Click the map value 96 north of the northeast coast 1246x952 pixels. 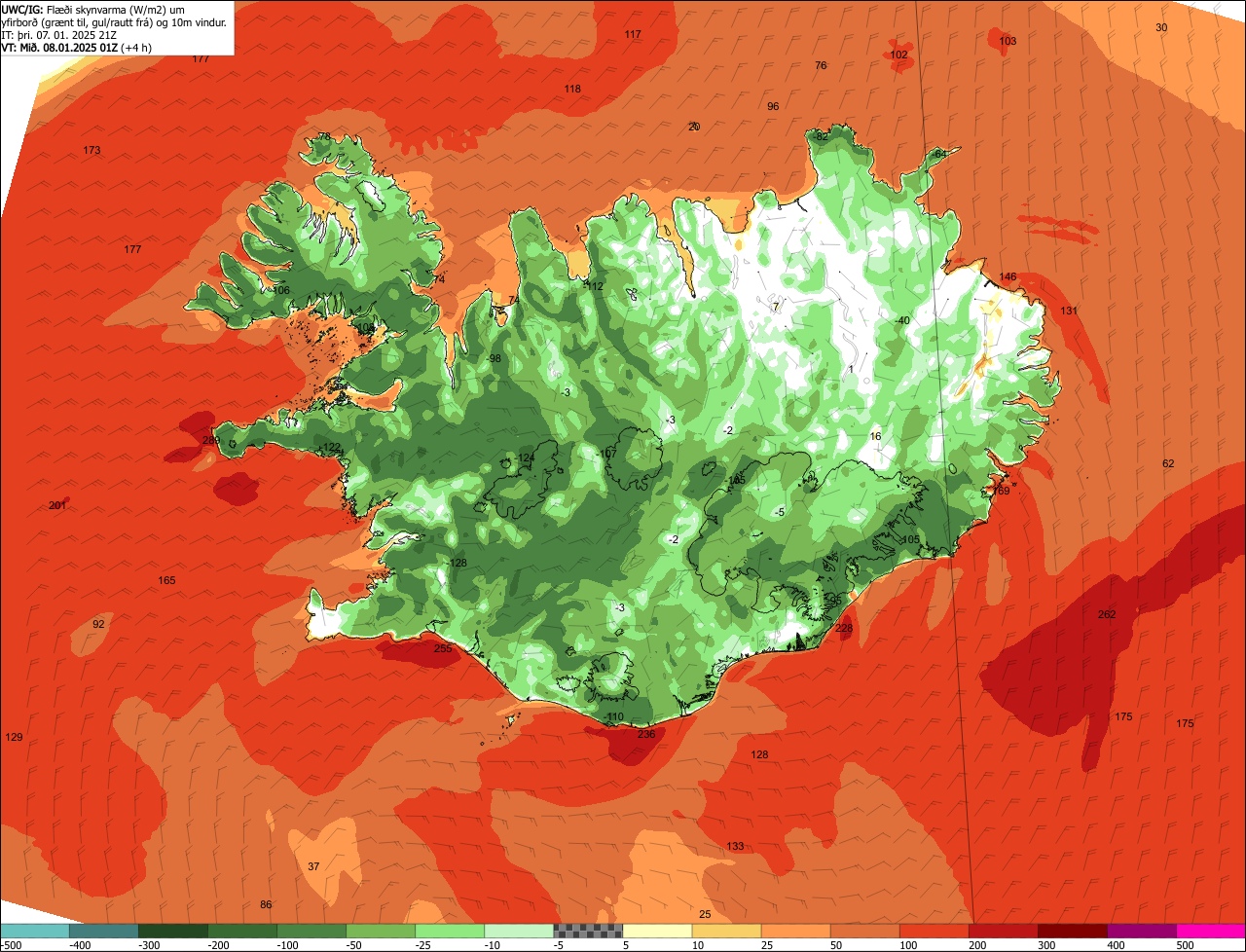coord(773,107)
